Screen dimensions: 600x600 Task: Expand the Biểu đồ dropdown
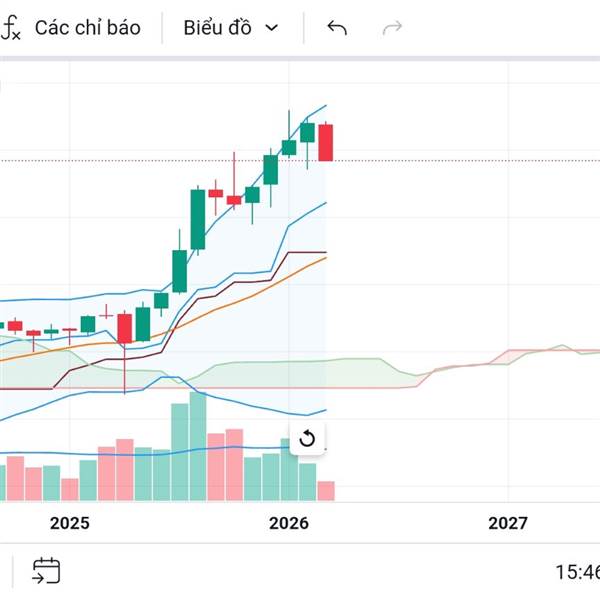point(231,28)
